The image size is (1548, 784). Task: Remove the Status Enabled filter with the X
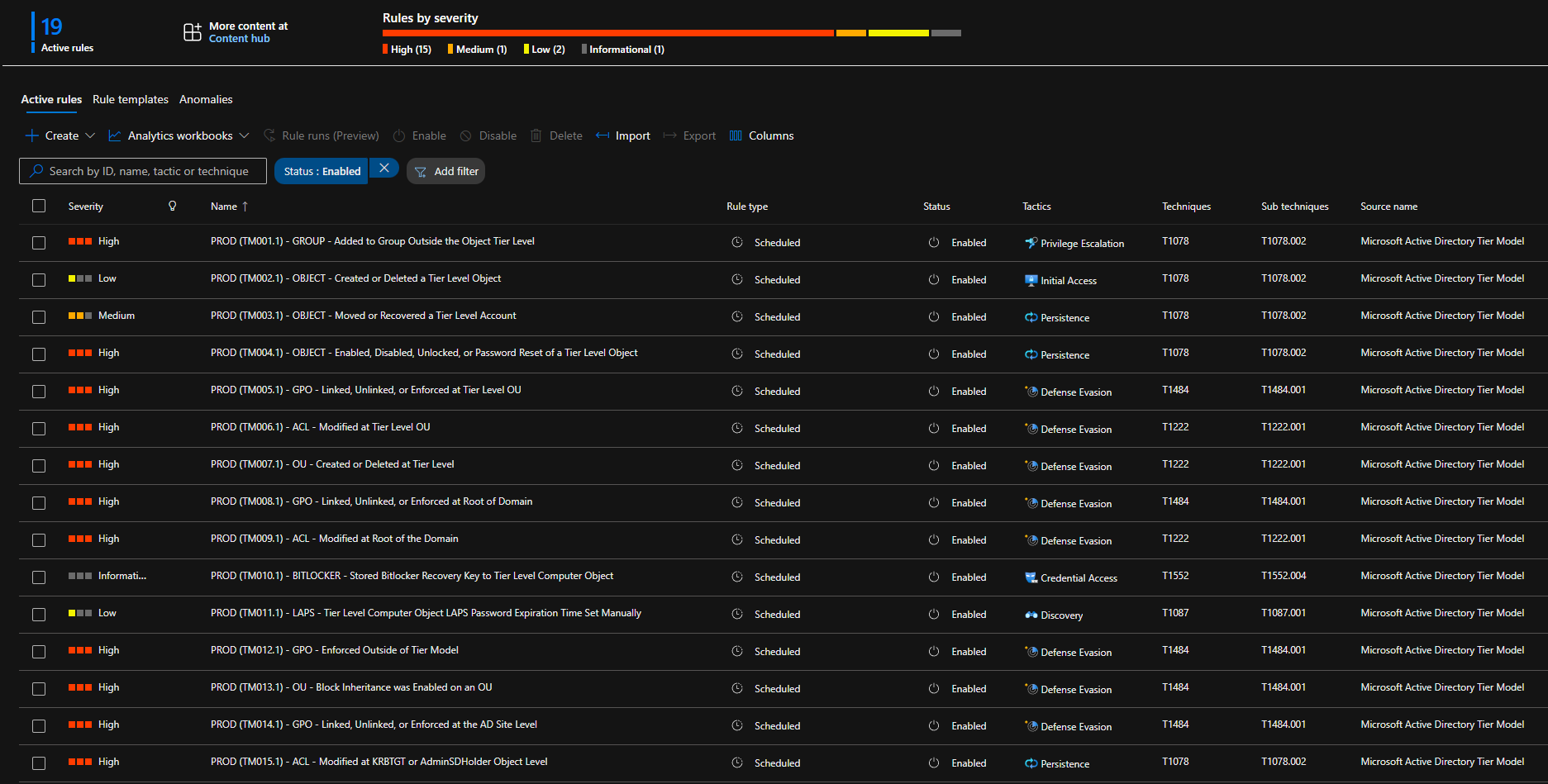coord(384,169)
